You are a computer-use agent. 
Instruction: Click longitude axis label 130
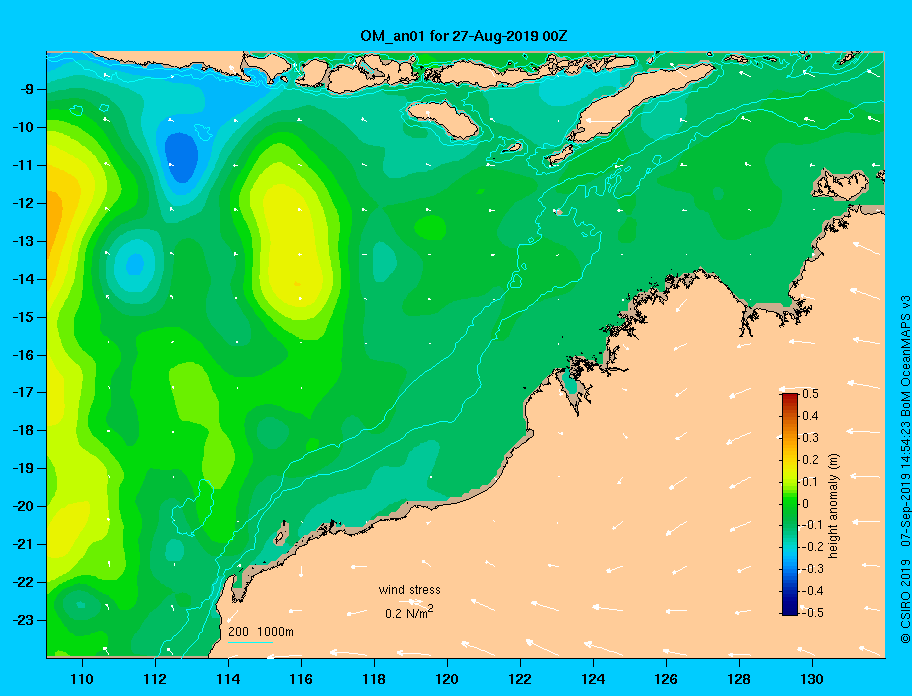point(812,679)
